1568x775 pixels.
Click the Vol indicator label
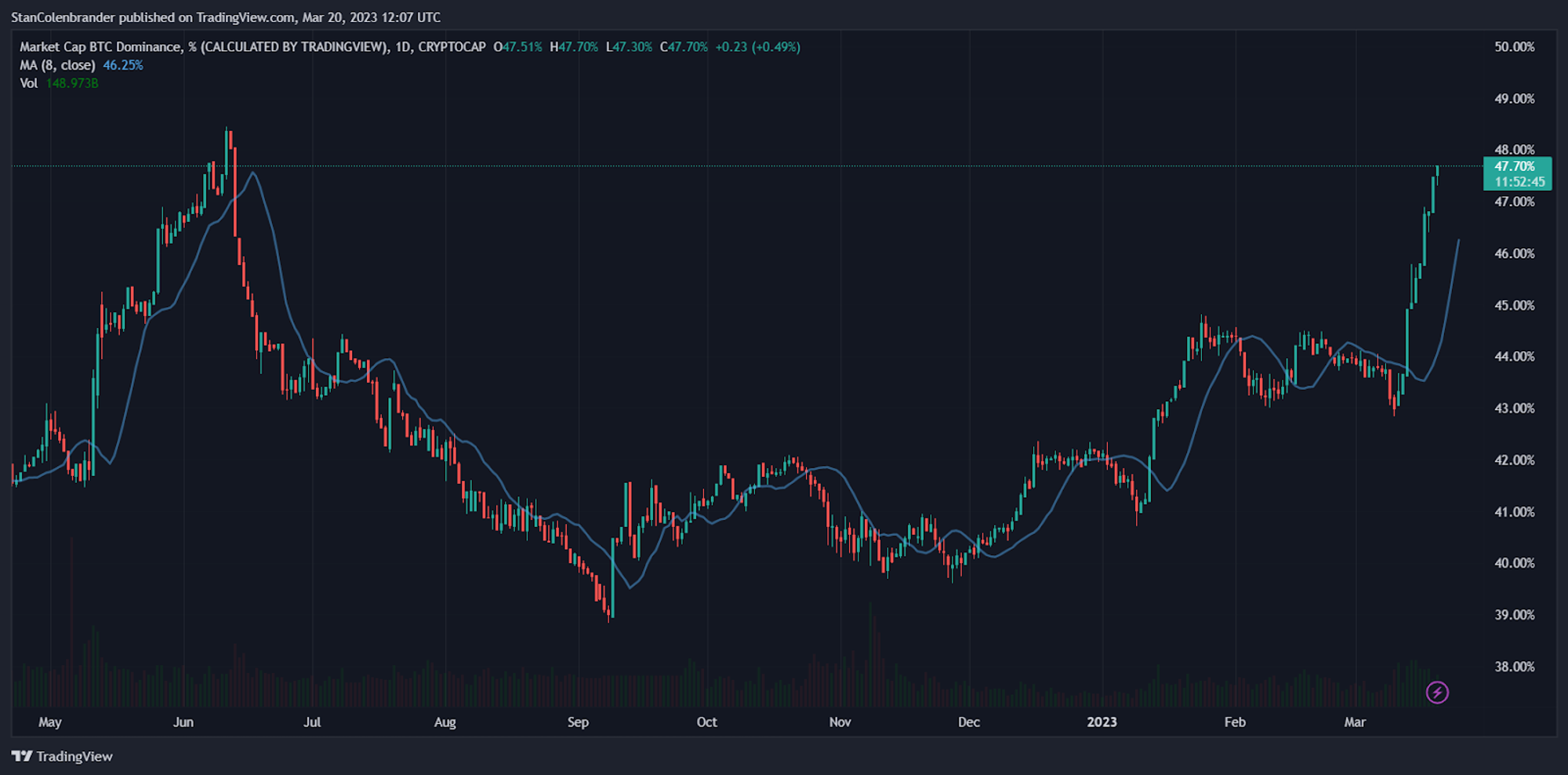tap(28, 83)
